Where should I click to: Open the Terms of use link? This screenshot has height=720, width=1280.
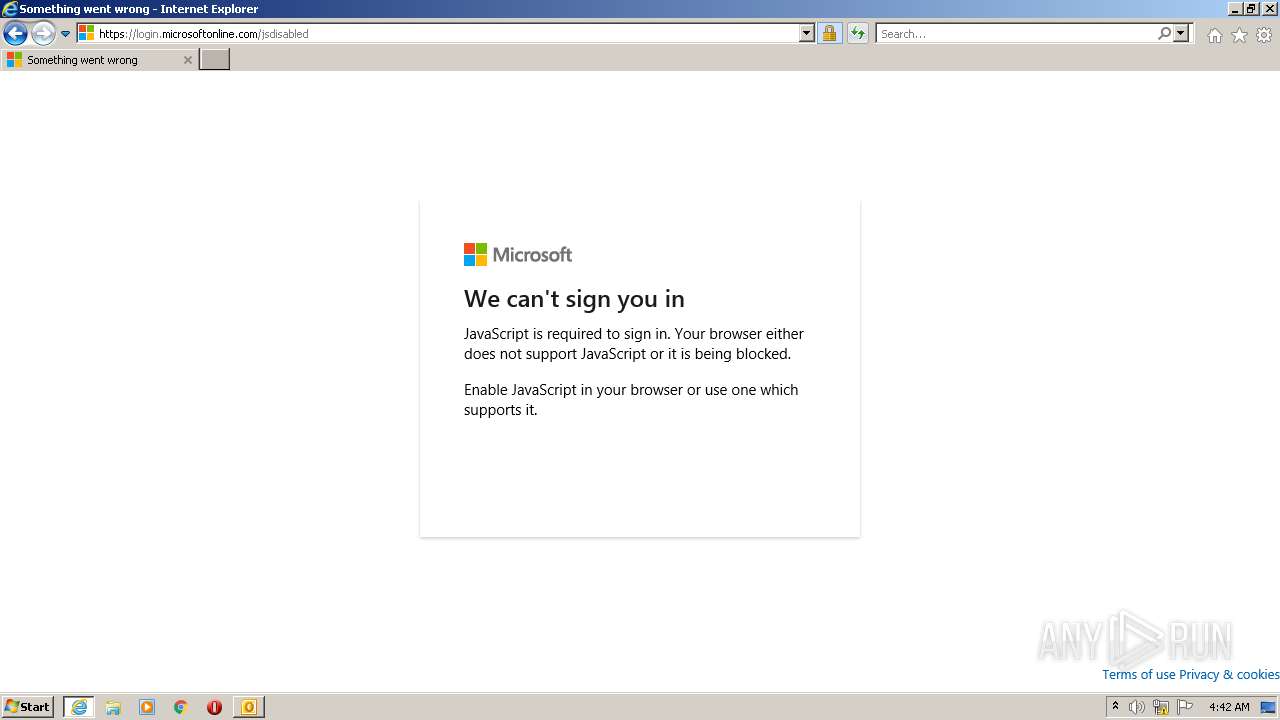[x=1139, y=674]
